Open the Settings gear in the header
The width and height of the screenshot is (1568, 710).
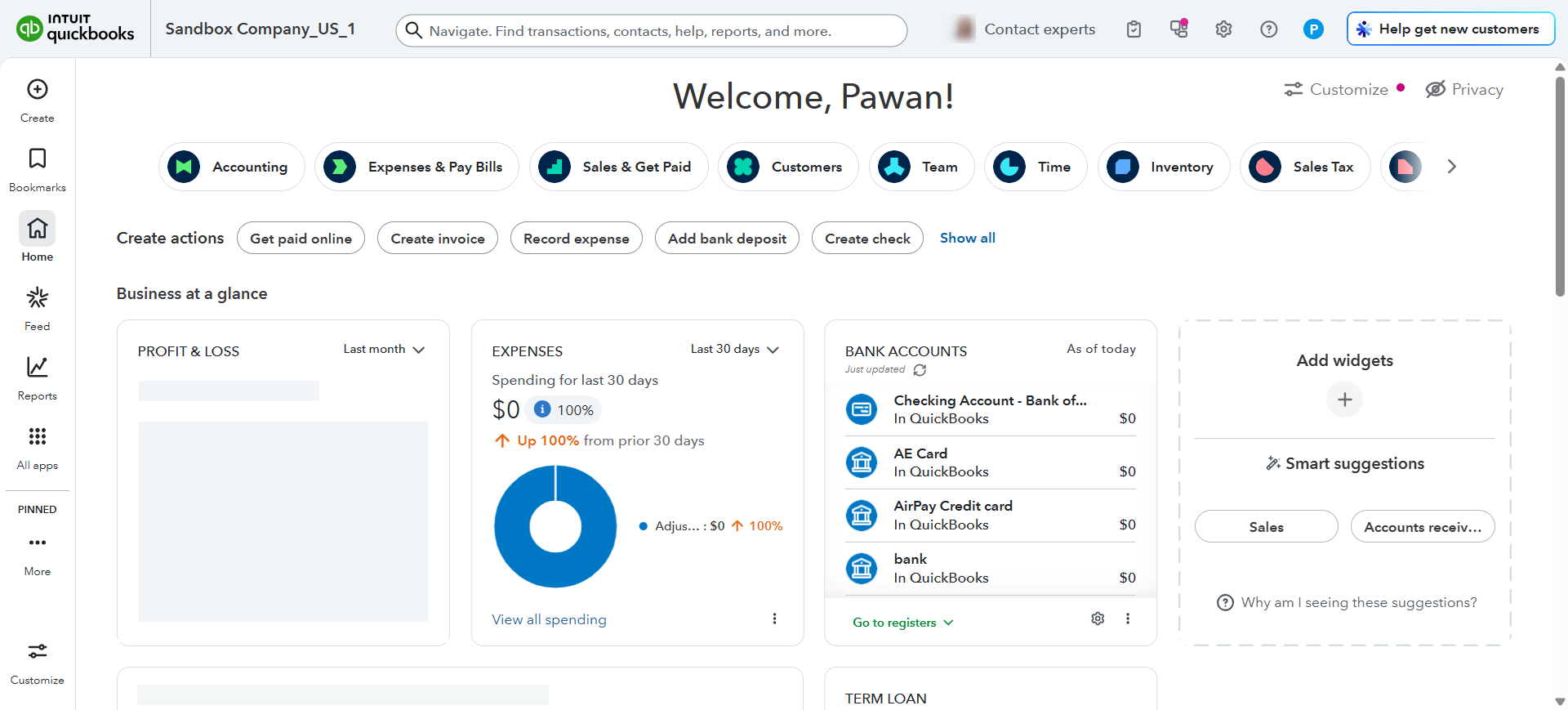(1223, 29)
